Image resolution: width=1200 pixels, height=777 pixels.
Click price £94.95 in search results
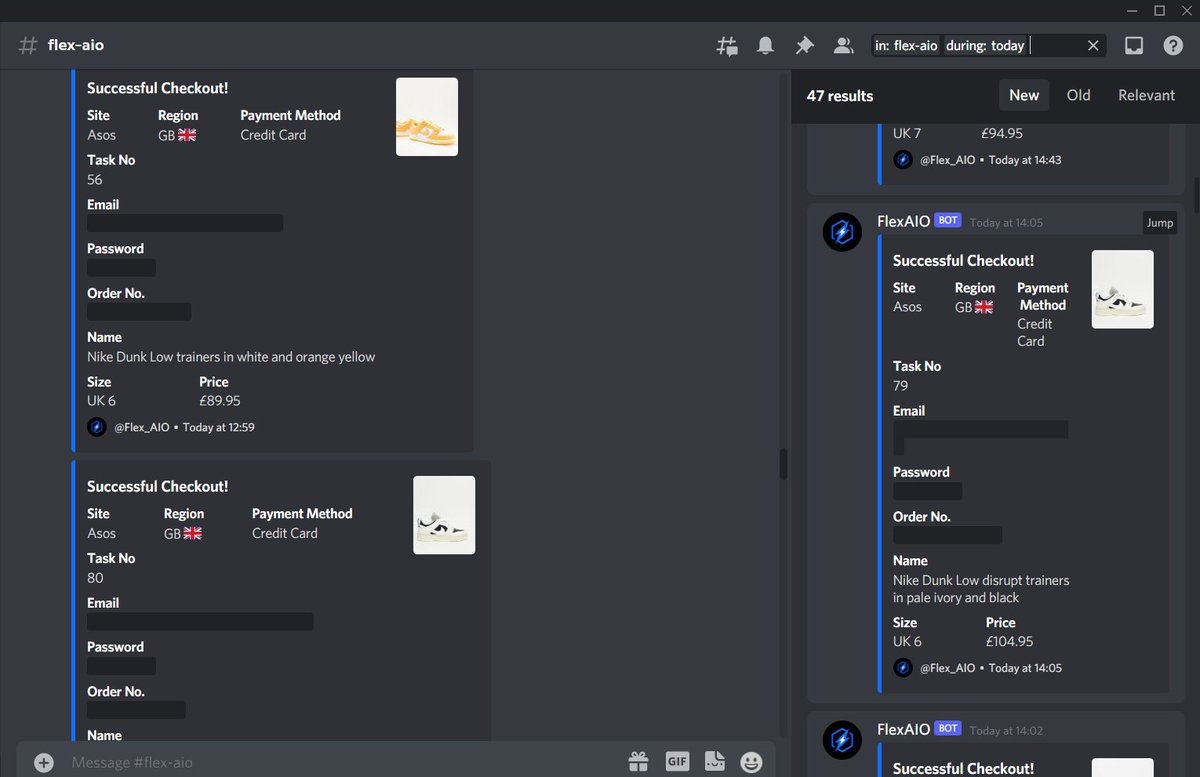[1003, 133]
